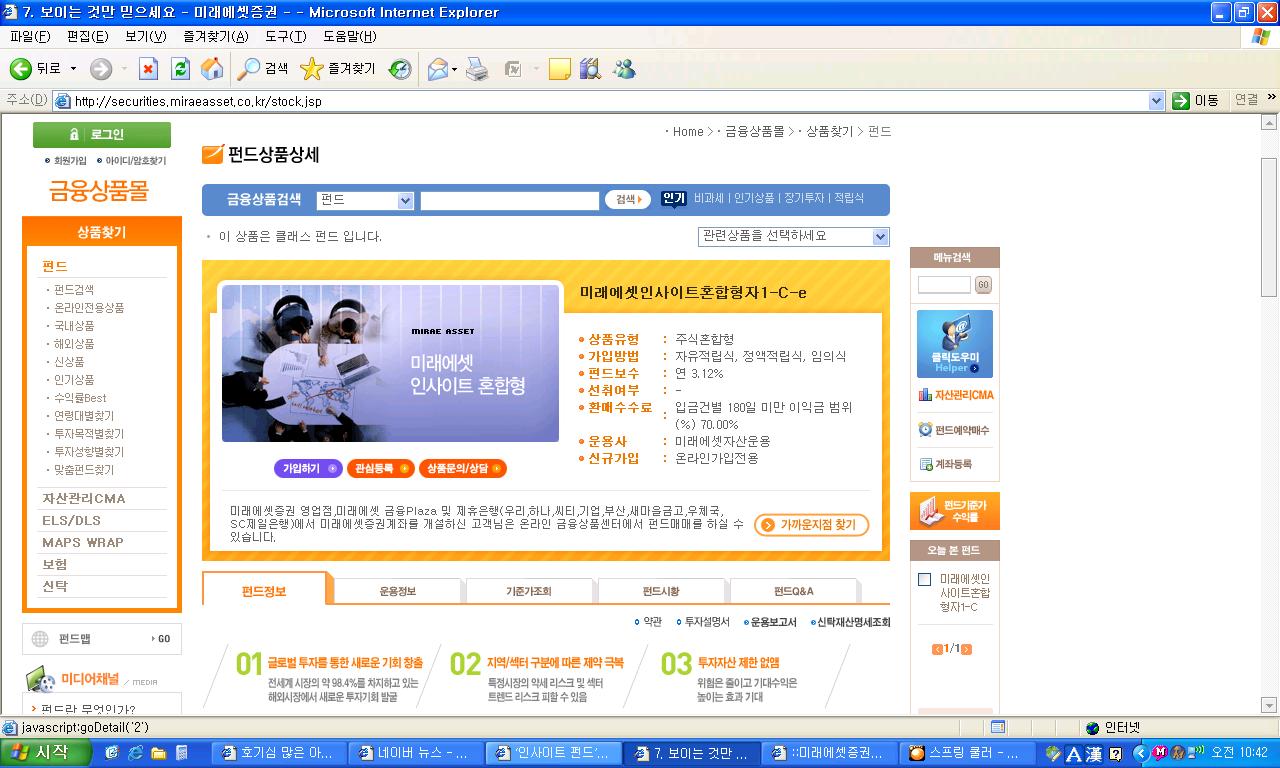Click the 펀드예약매수 clock icon

[954, 430]
